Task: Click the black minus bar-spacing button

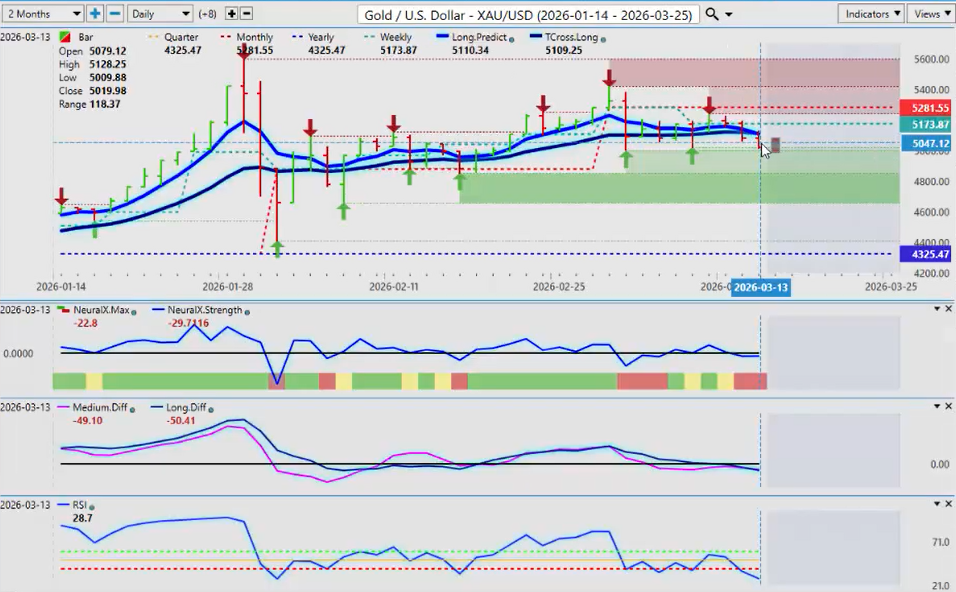Action: [x=247, y=14]
